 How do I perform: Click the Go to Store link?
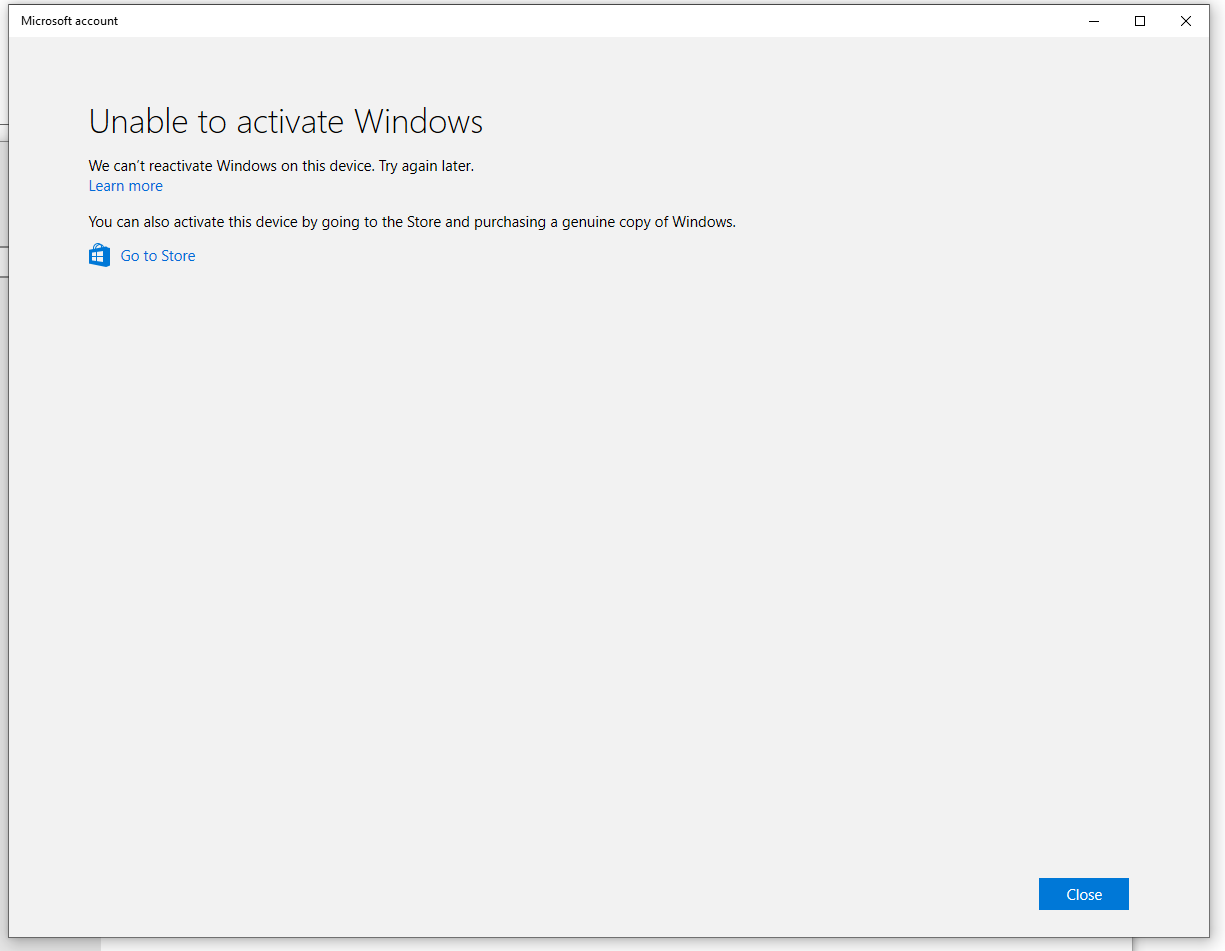pos(158,256)
